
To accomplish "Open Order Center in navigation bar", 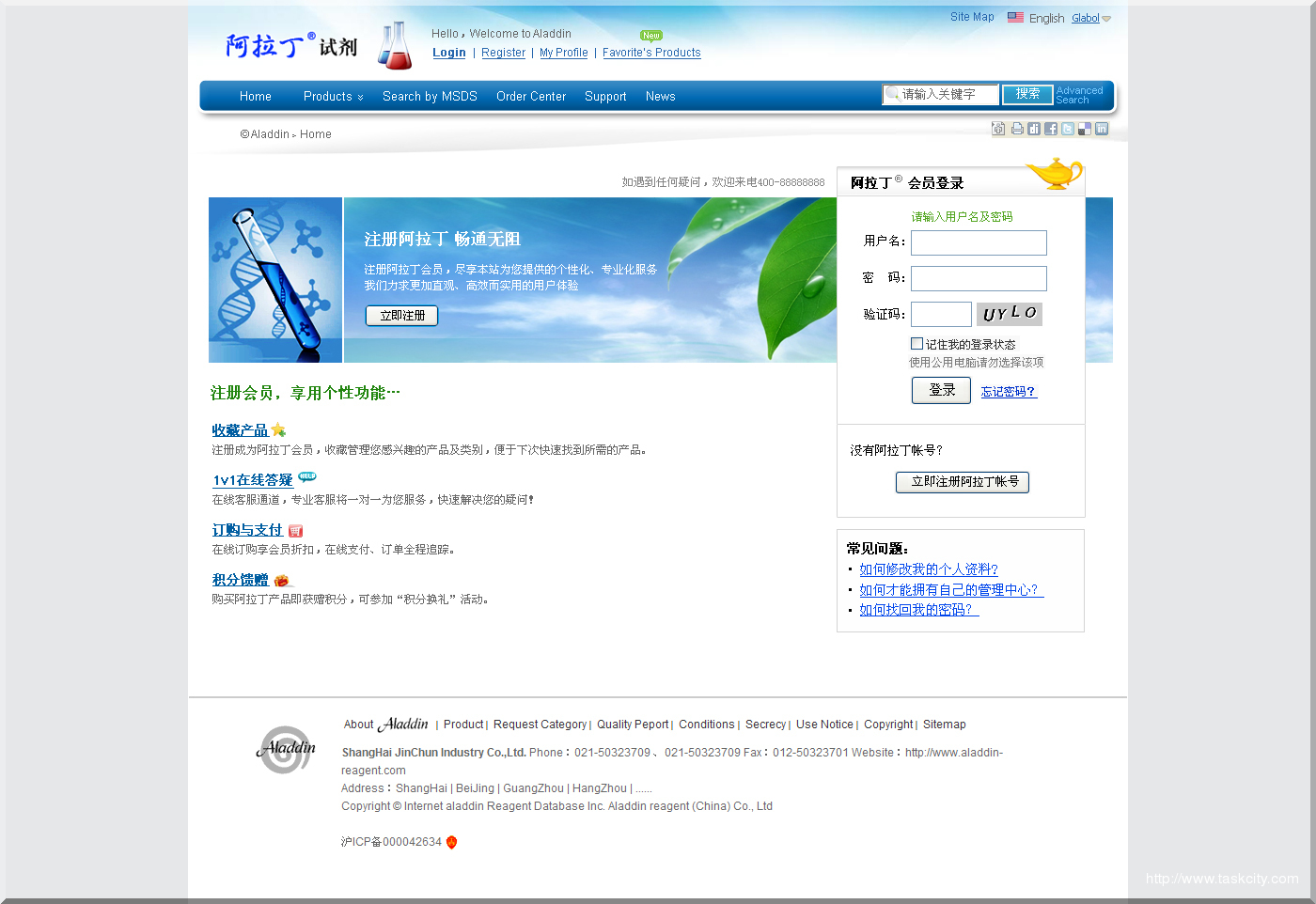I will tap(530, 97).
